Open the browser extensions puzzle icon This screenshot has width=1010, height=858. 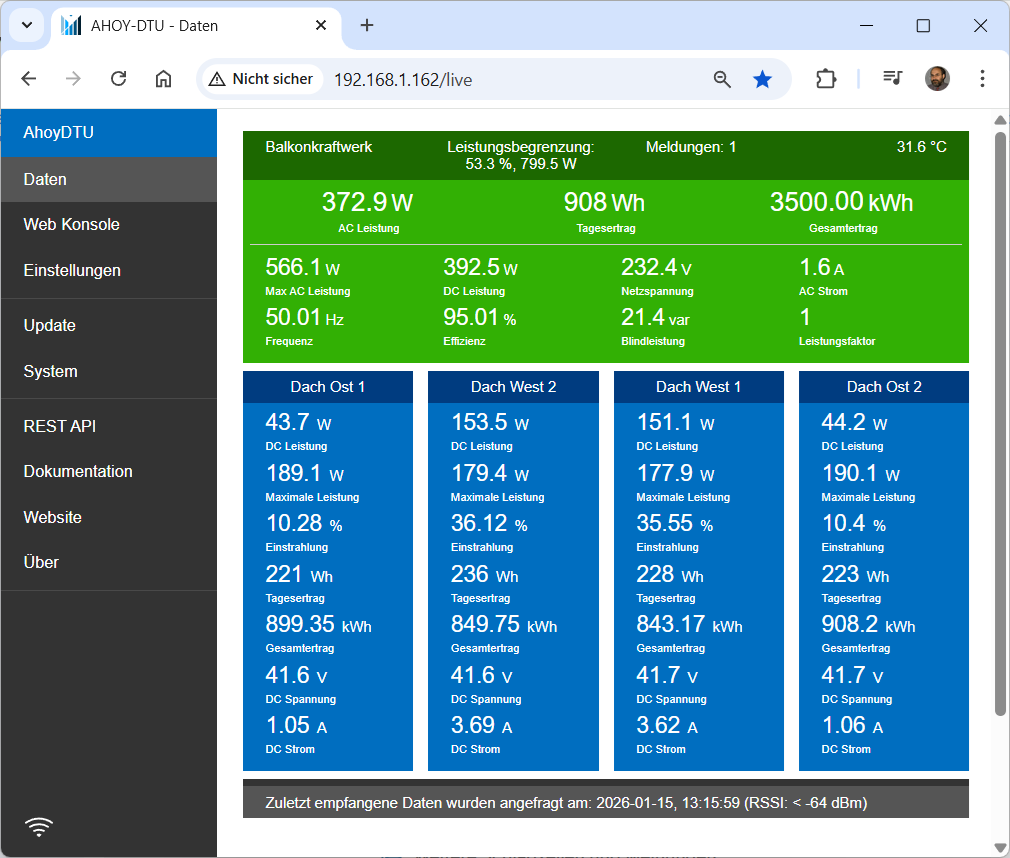[x=825, y=79]
